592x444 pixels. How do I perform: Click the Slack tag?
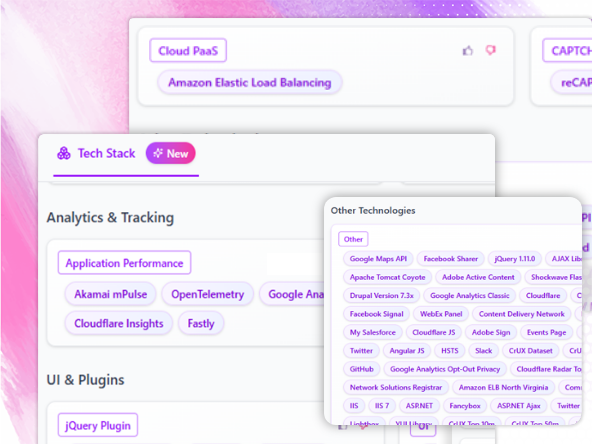483,351
